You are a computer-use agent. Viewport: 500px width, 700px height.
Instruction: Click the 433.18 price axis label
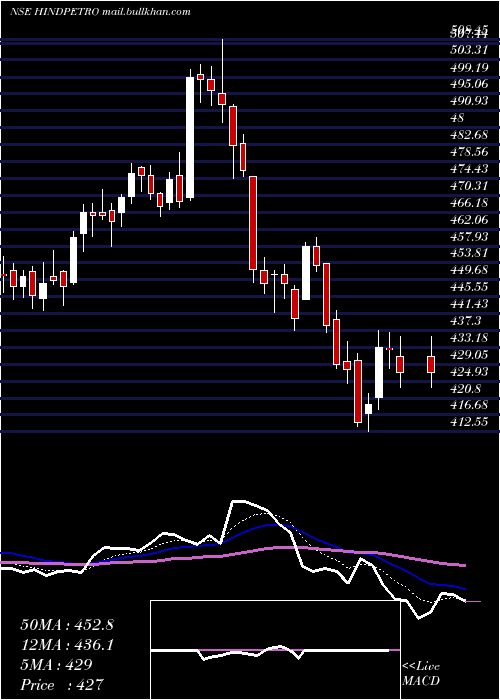[x=468, y=338]
